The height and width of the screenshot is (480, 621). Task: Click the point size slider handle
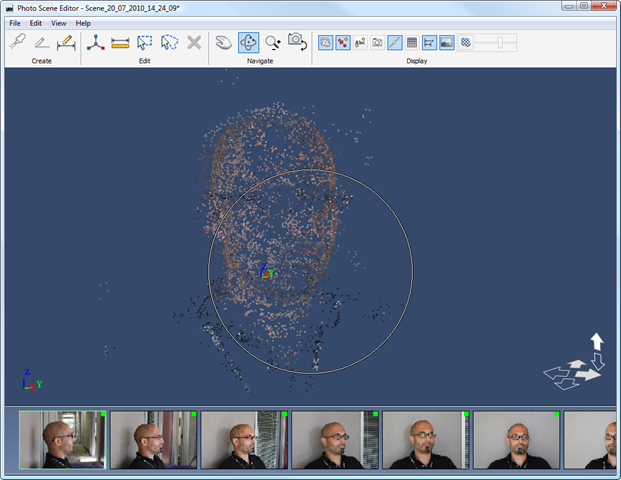(x=498, y=43)
